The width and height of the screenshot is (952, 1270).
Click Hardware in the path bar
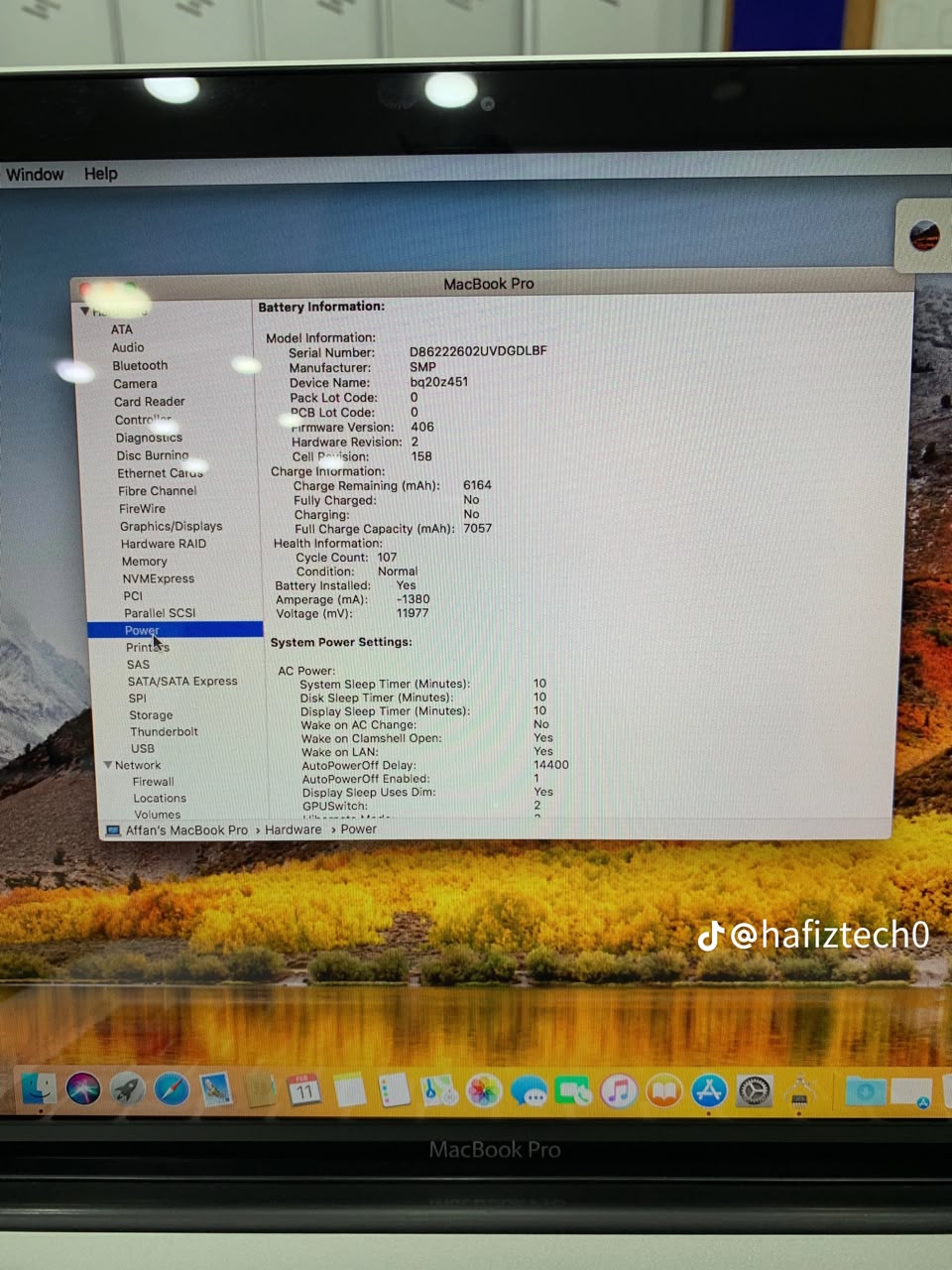point(294,829)
